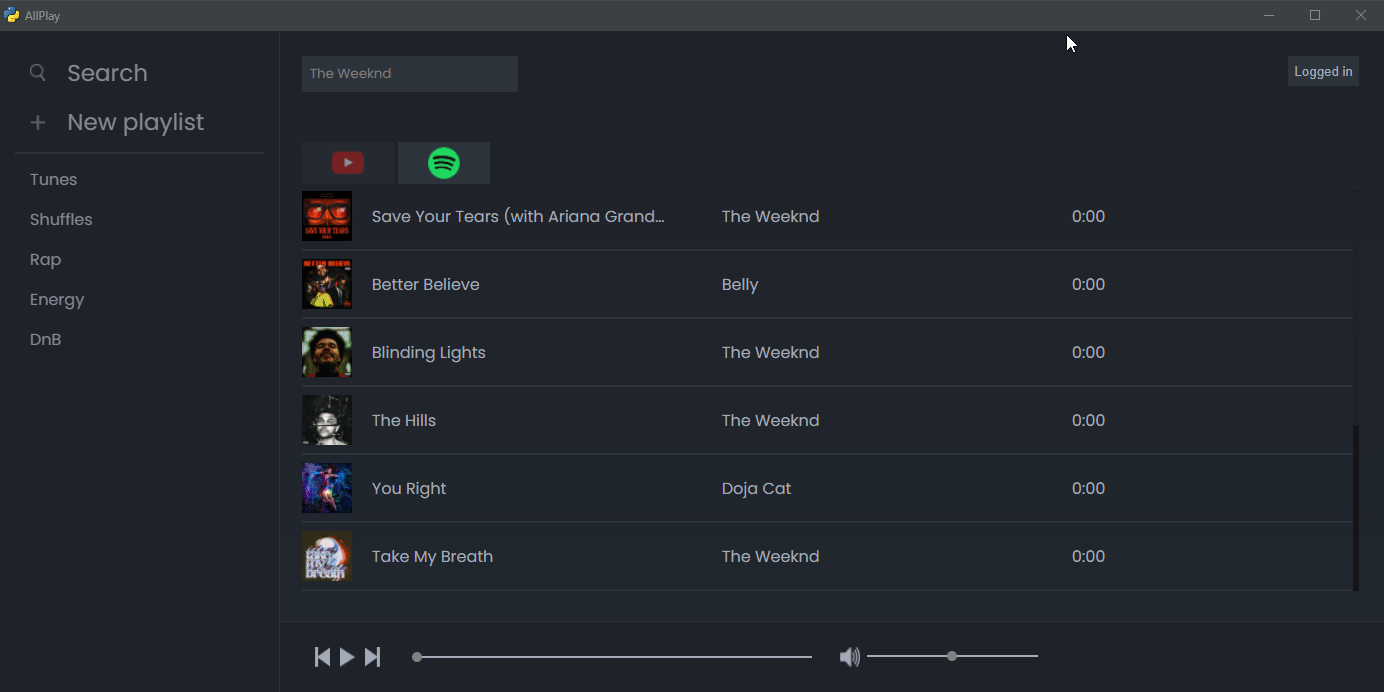Click The Weeknd artist in Blinding Lights row
Viewport: 1384px width, 692px height.
click(x=770, y=353)
